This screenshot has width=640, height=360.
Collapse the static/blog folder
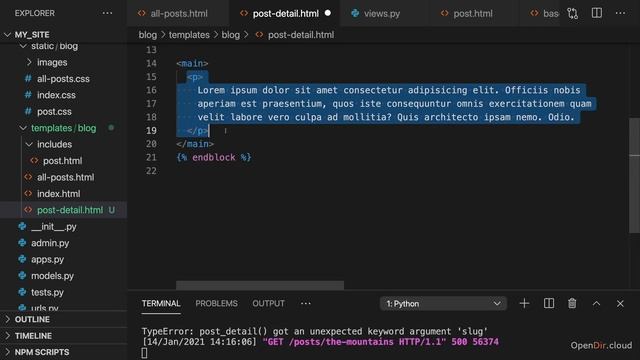(x=54, y=46)
